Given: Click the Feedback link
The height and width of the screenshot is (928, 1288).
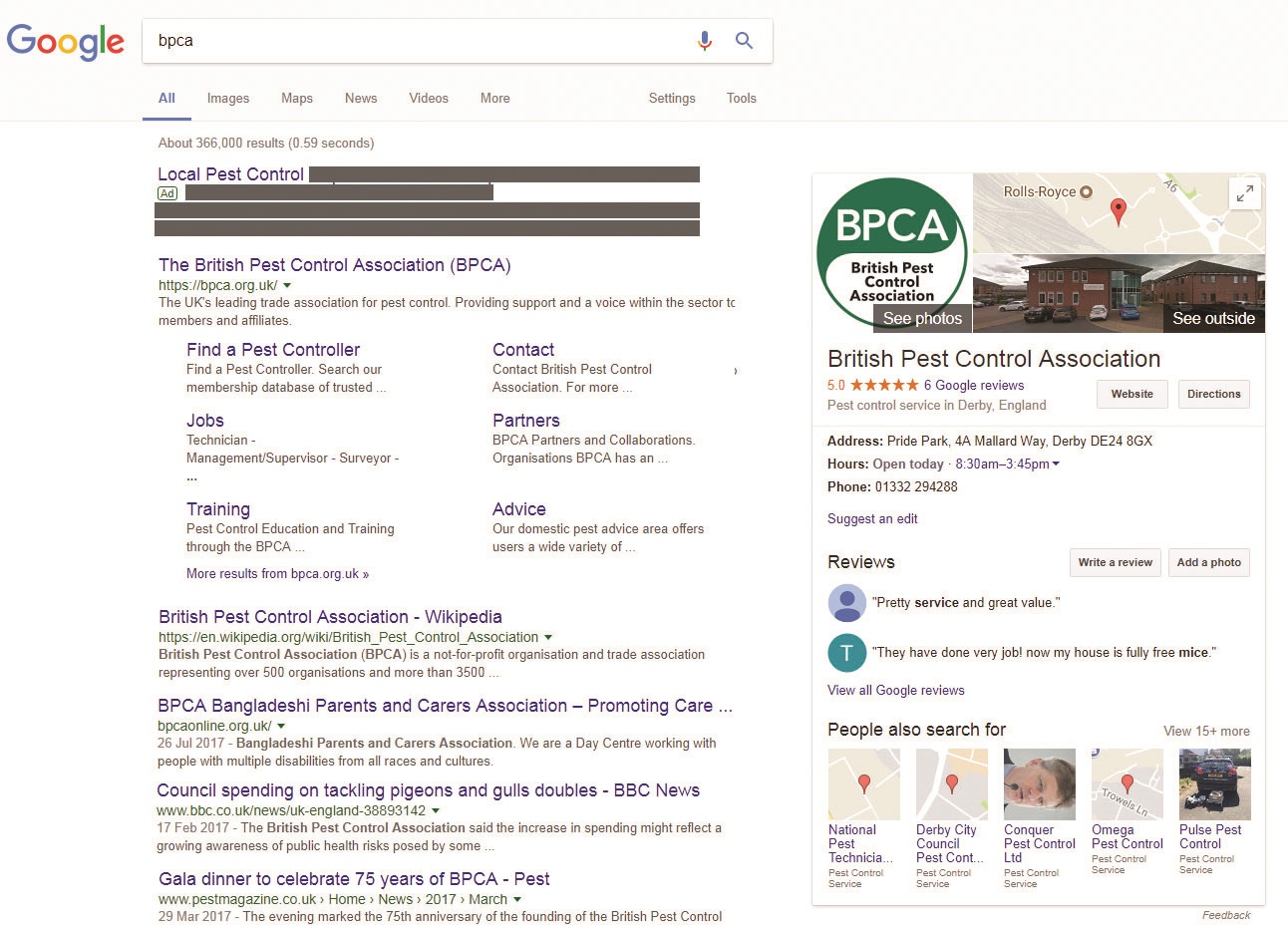Looking at the screenshot, I should pyautogui.click(x=1226, y=915).
